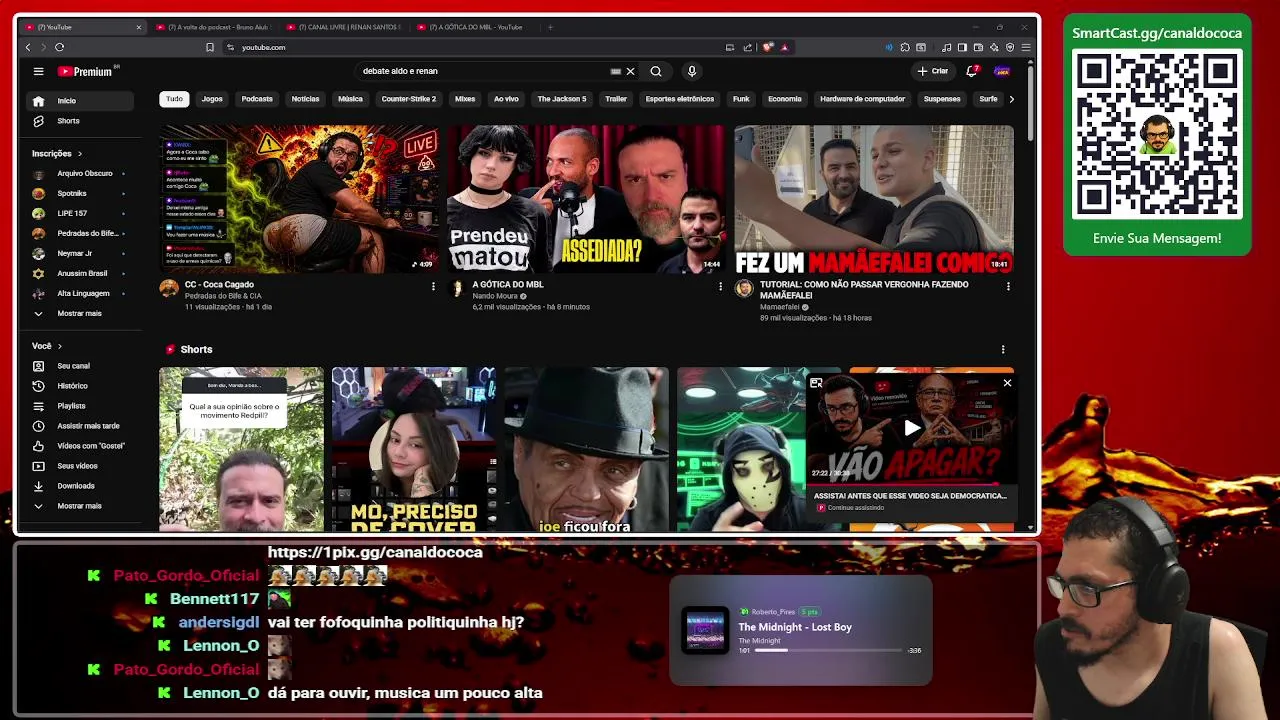Screen dimensions: 1280x720
Task: Open a new browser tab
Action: (x=549, y=27)
